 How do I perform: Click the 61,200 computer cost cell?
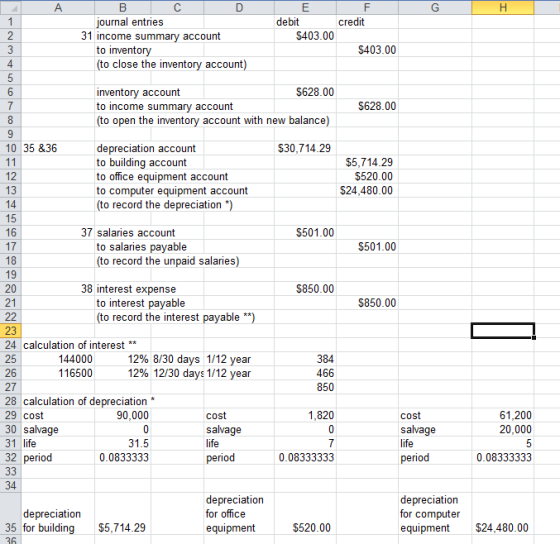pyautogui.click(x=502, y=415)
